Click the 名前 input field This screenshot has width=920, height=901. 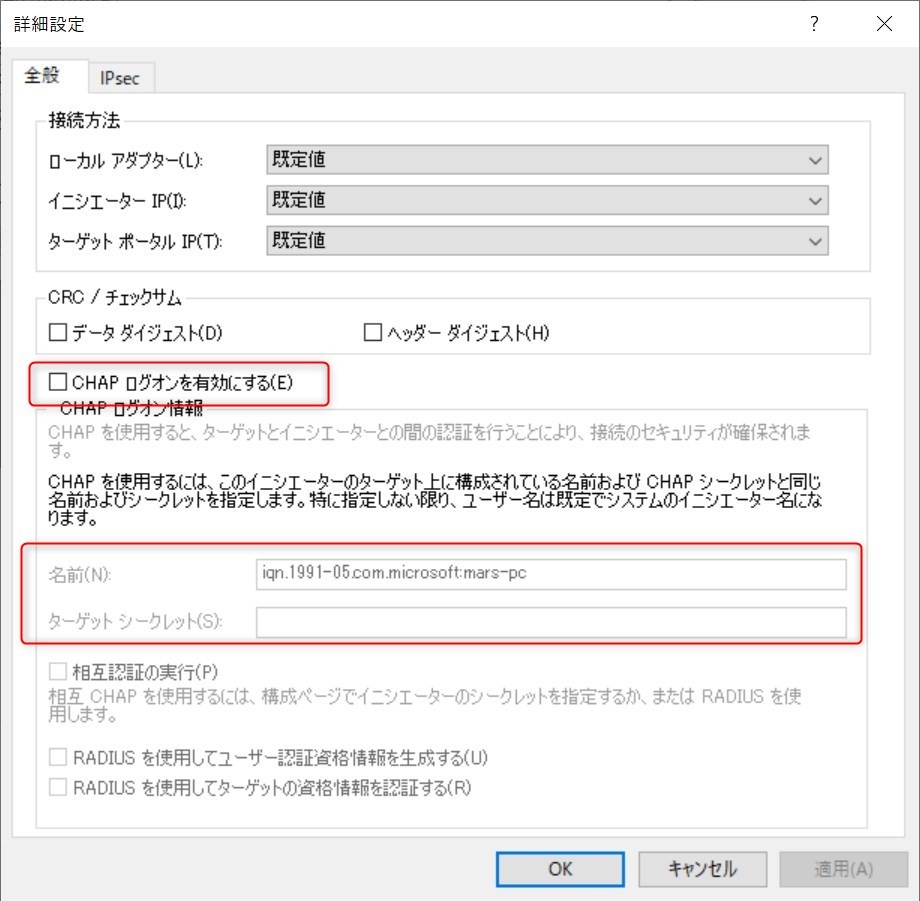click(x=550, y=575)
